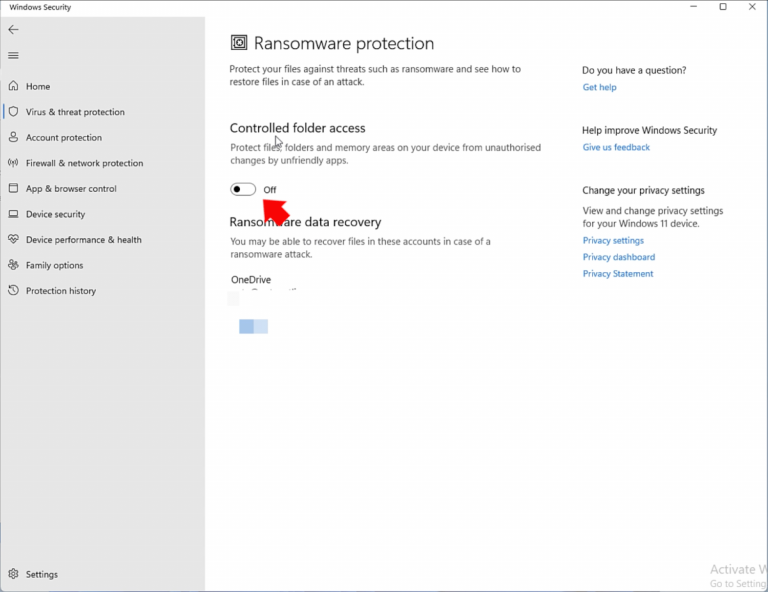
Task: Minimize the Windows Security window
Action: 694,7
